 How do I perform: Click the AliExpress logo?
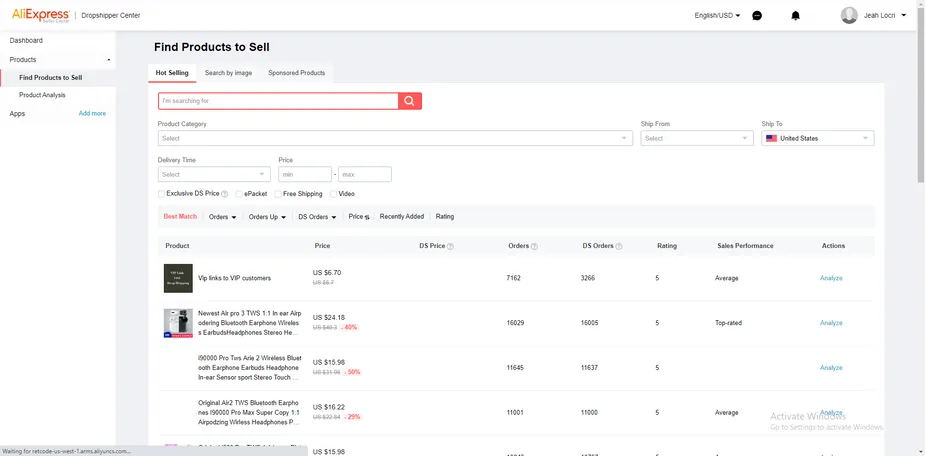41,15
